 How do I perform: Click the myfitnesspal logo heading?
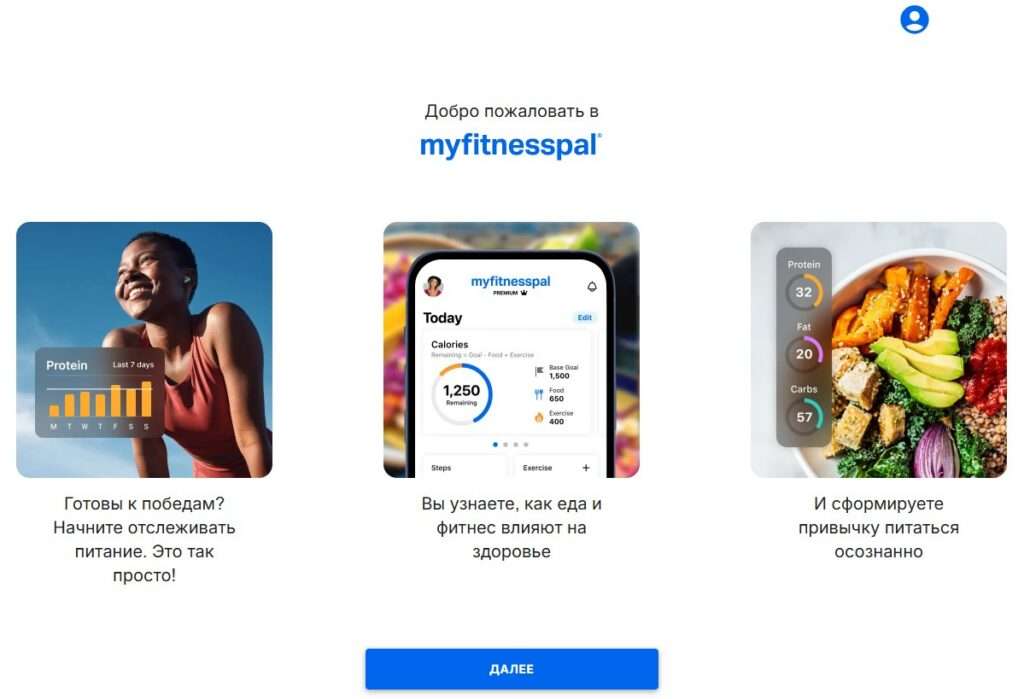(511, 145)
